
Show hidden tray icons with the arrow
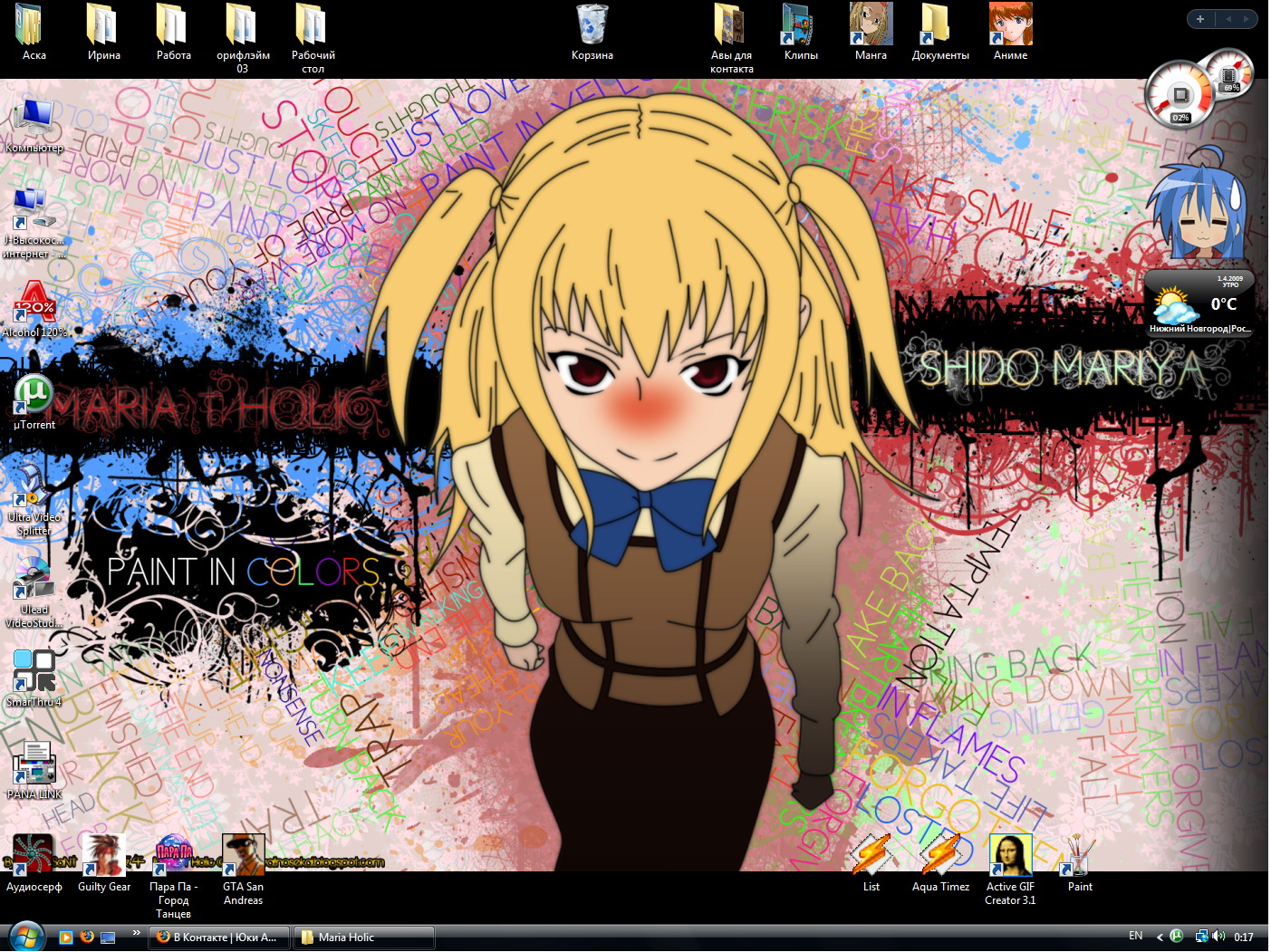point(1160,938)
